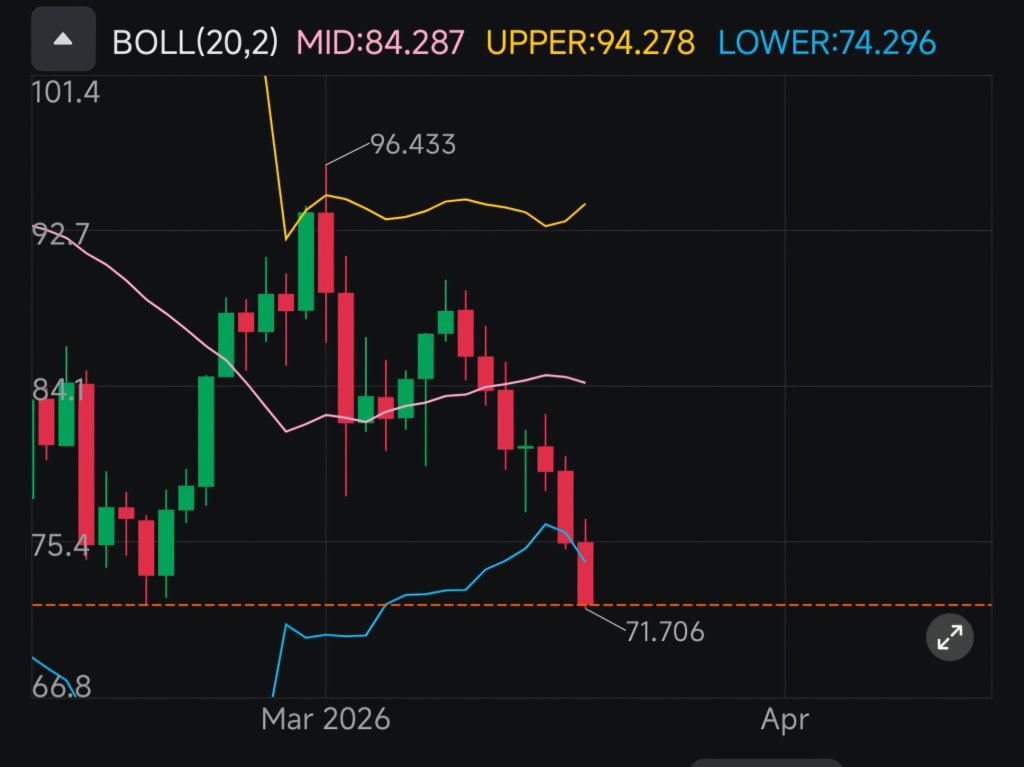Click the 92.7 price axis label
Viewport: 1024px width, 767px height.
(x=60, y=234)
